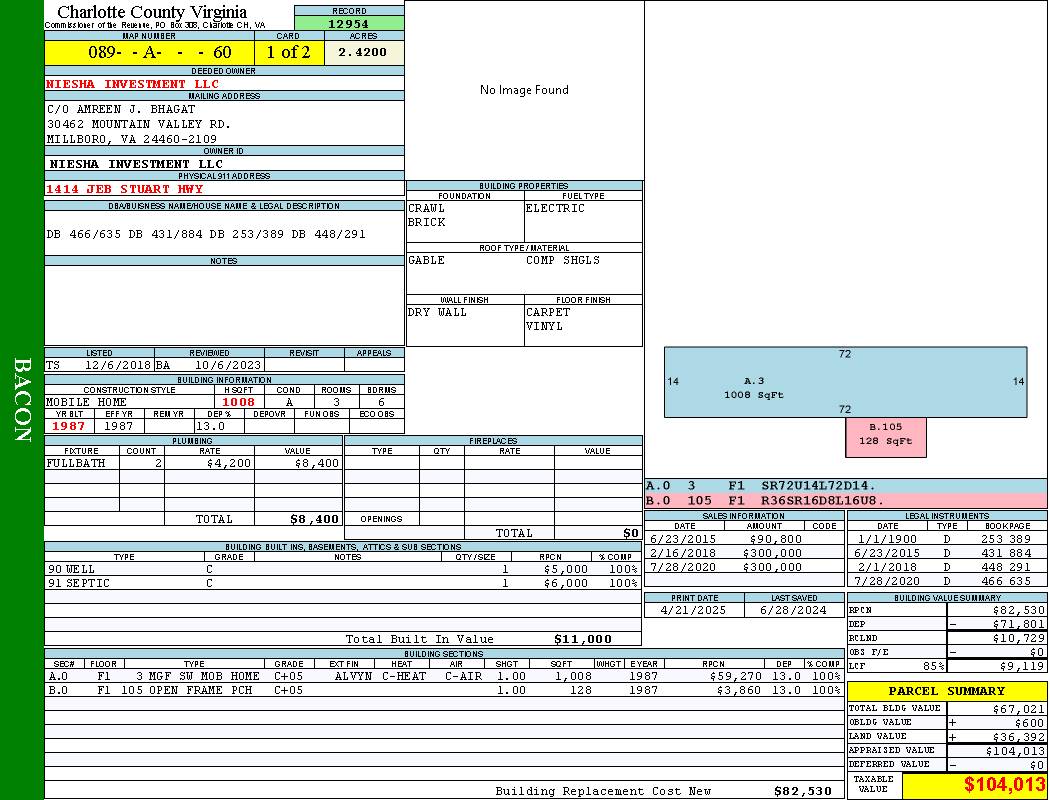Select the red H SQFT value 1008
This screenshot has height=800, width=1050.
pos(239,402)
